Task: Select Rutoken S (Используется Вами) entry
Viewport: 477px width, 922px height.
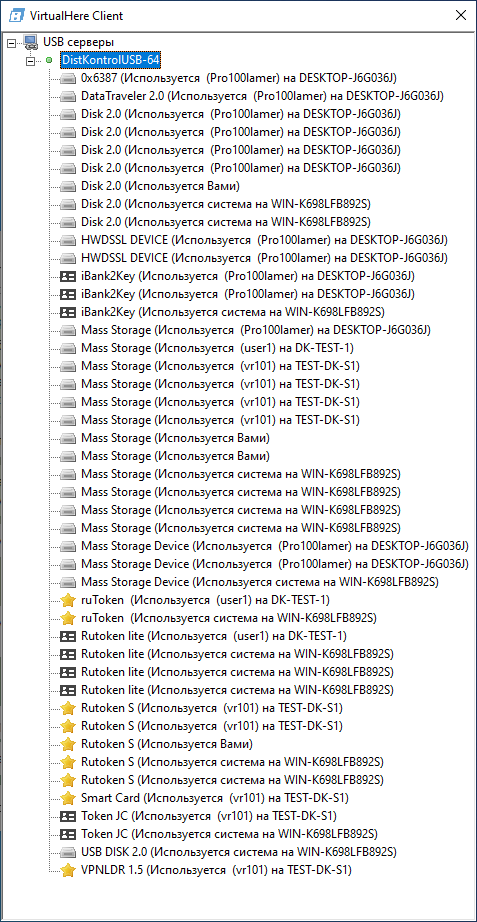Action: point(166,744)
